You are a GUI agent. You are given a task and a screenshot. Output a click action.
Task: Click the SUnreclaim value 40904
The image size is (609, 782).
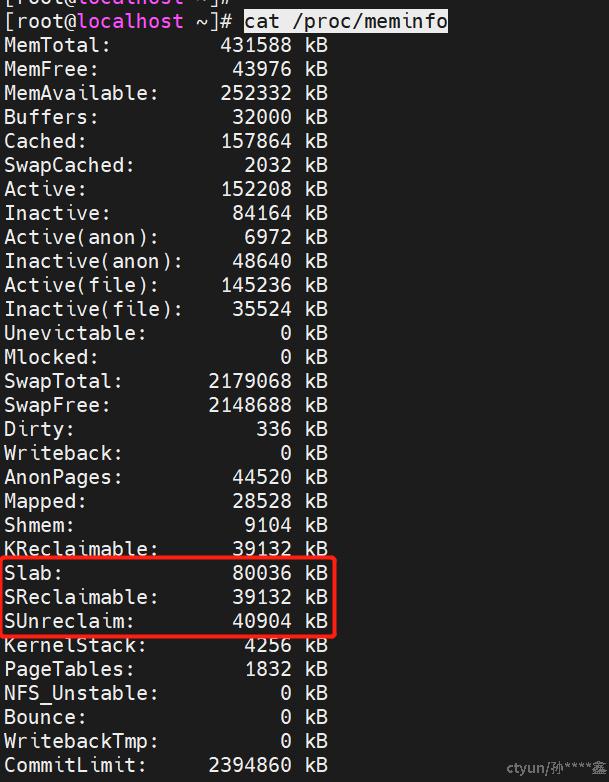click(262, 621)
